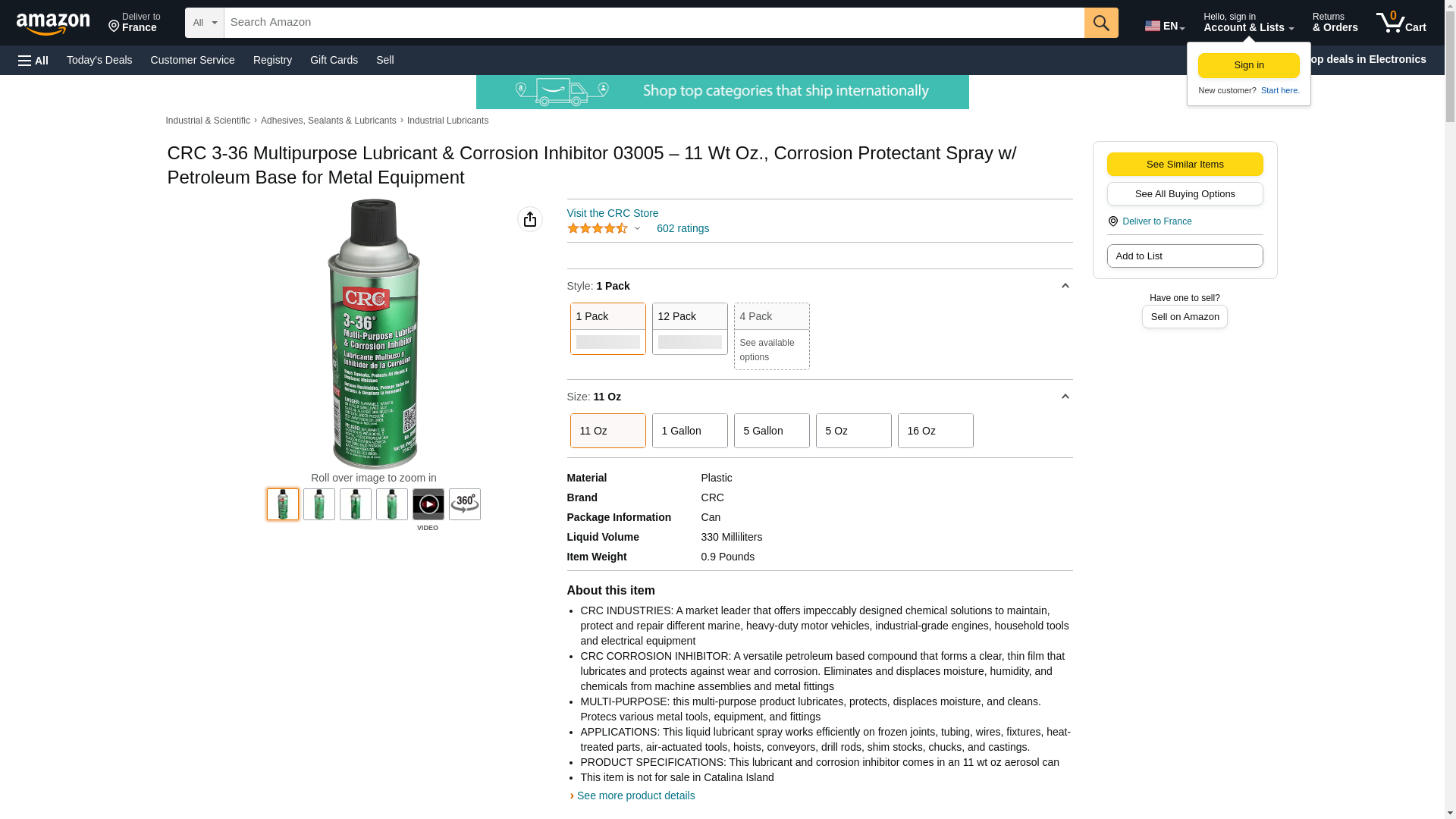Open the search category All dropdown
This screenshot has width=1456, height=819.
204,23
